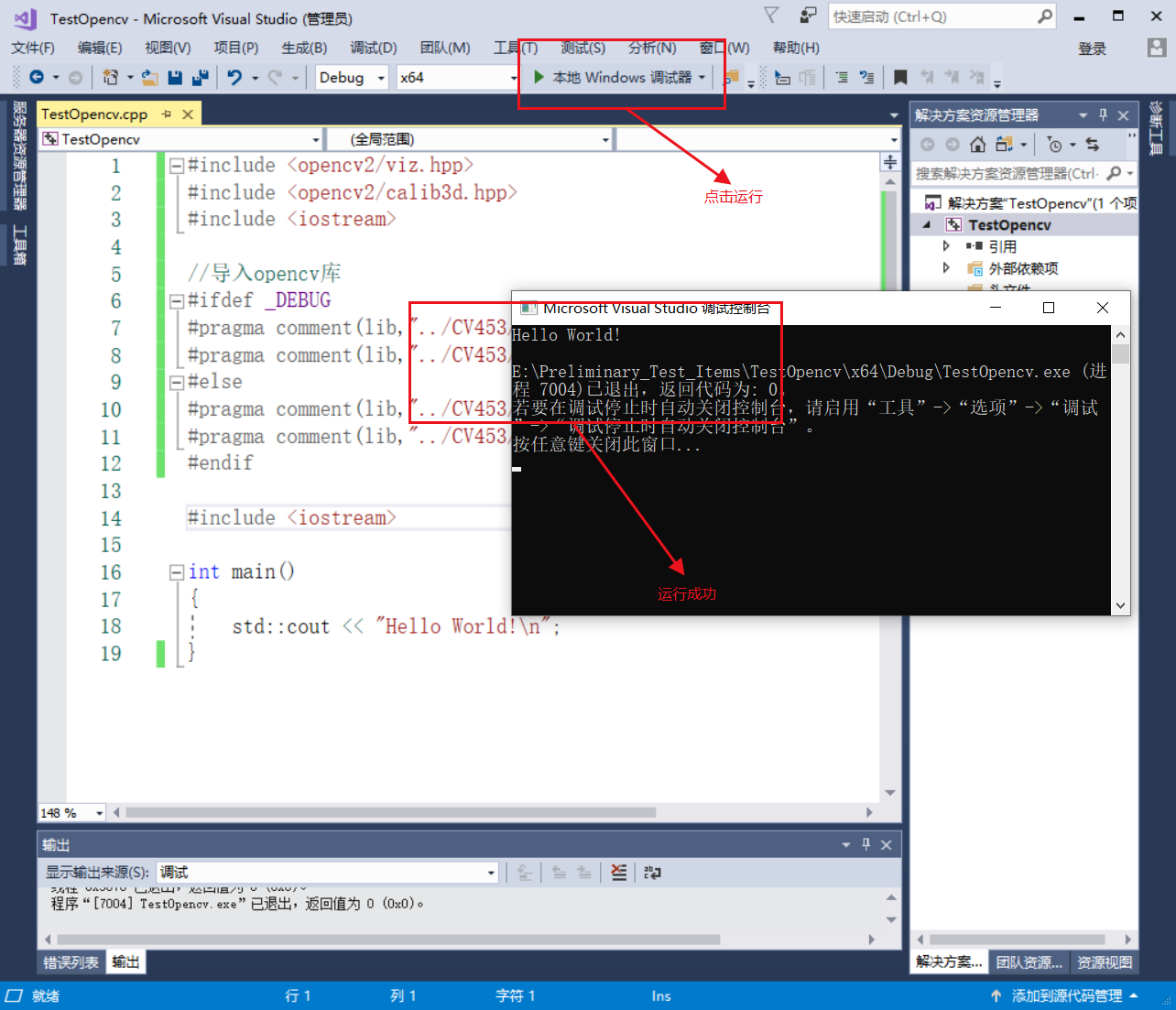Click the Home icon in Solution Explorer
This screenshot has height=1010, width=1176.
(978, 144)
